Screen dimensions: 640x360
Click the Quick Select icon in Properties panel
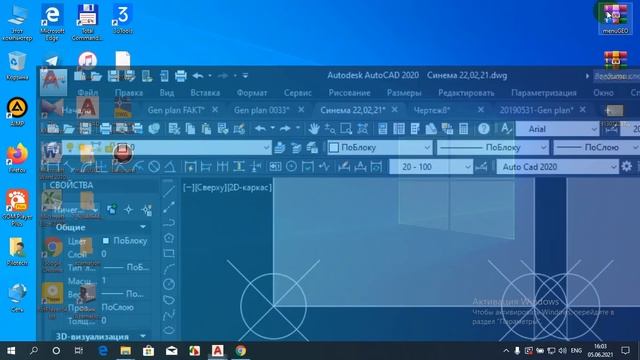(147, 210)
